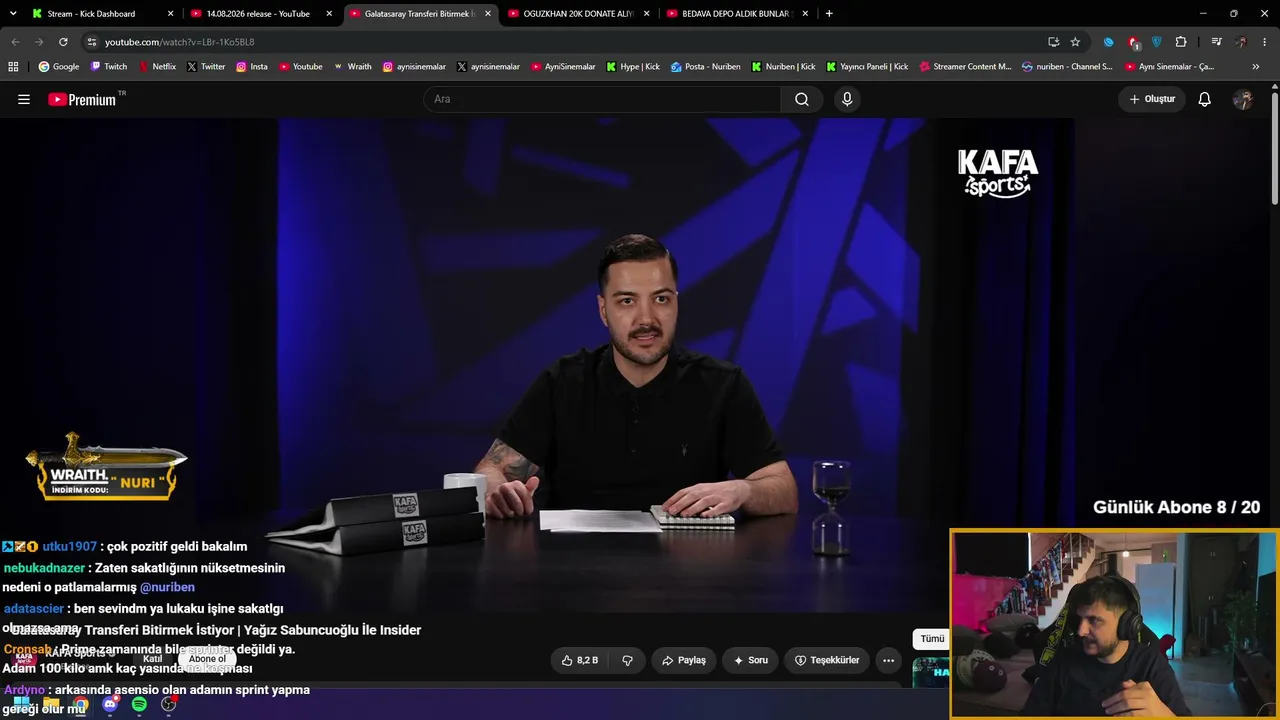Open File Explorer from the taskbar
Image resolution: width=1280 pixels, height=720 pixels.
(50, 705)
